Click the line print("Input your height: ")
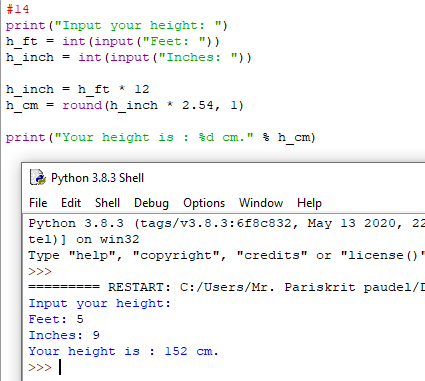This screenshot has width=425, height=381. point(117,25)
